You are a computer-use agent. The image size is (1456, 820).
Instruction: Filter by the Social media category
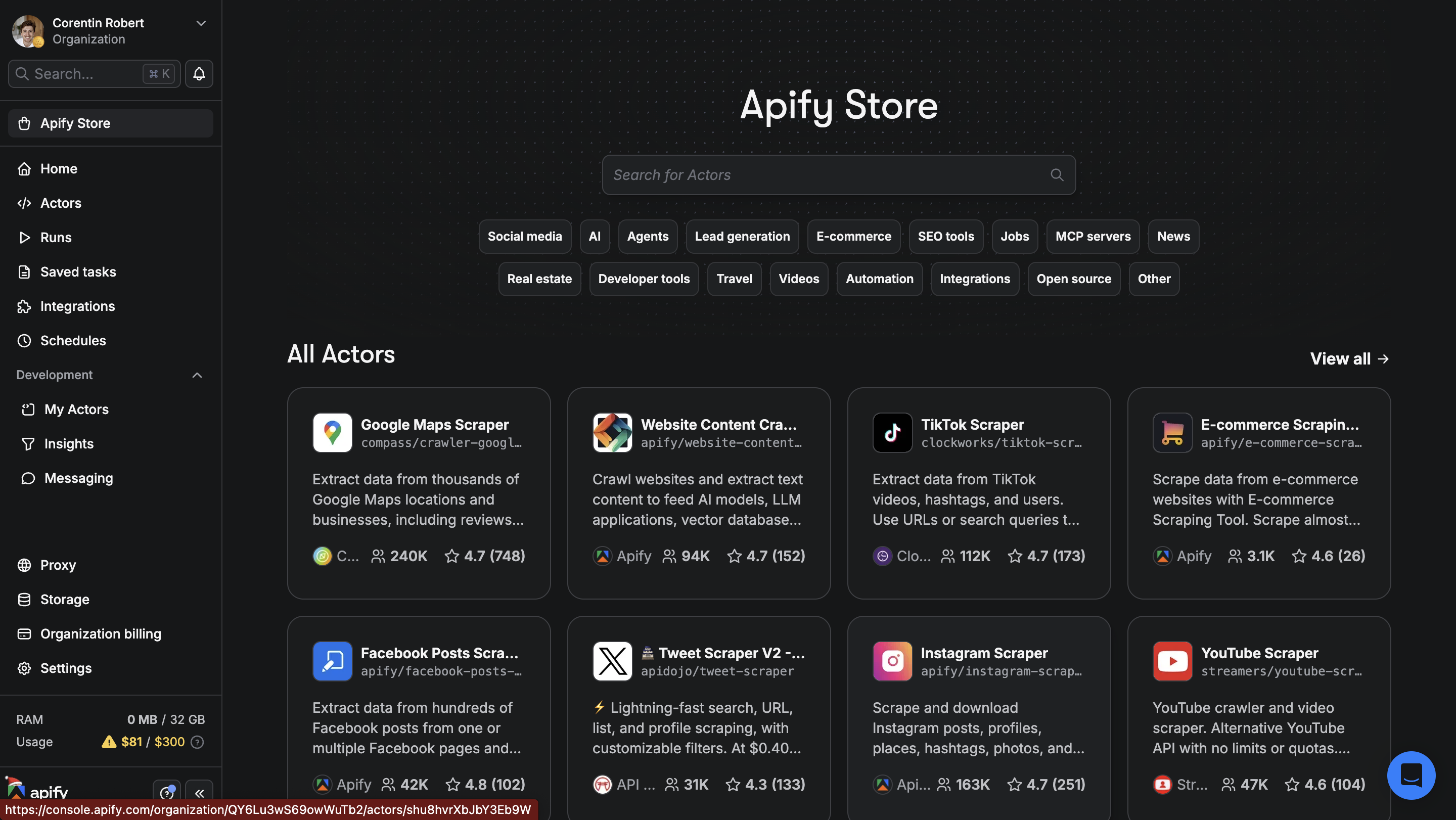(x=525, y=236)
